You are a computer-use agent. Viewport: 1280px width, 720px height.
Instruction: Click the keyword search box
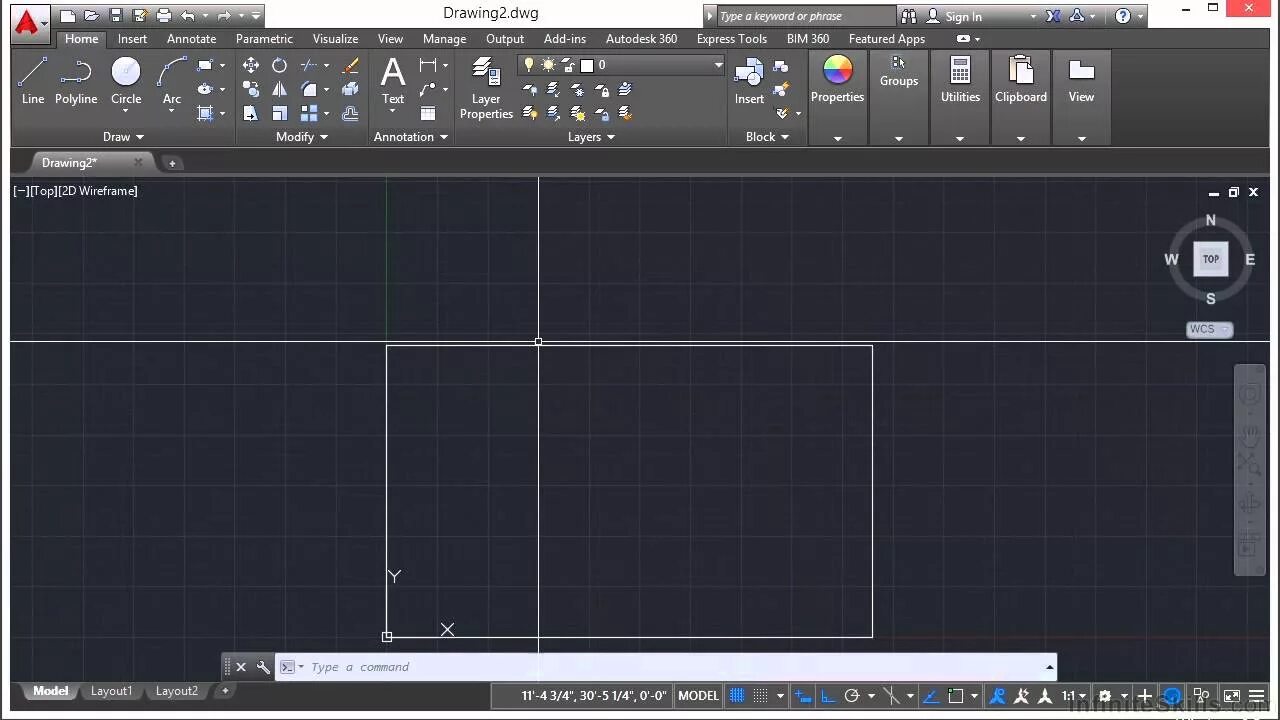click(806, 16)
